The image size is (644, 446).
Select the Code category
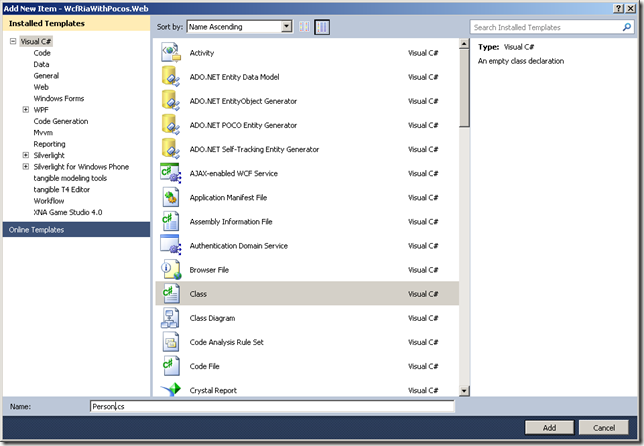(x=42, y=53)
